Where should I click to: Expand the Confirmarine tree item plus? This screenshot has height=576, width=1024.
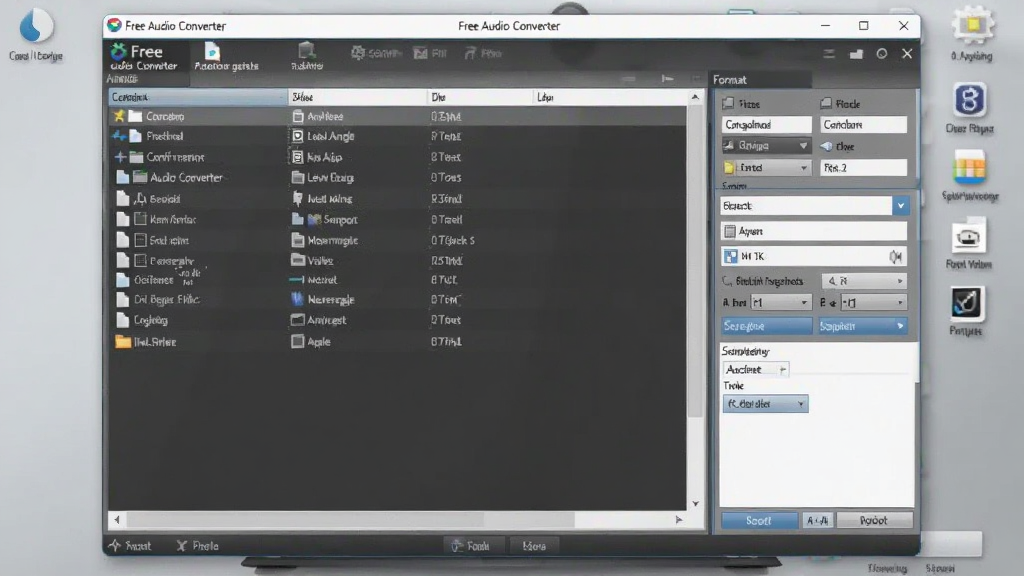[x=120, y=157]
